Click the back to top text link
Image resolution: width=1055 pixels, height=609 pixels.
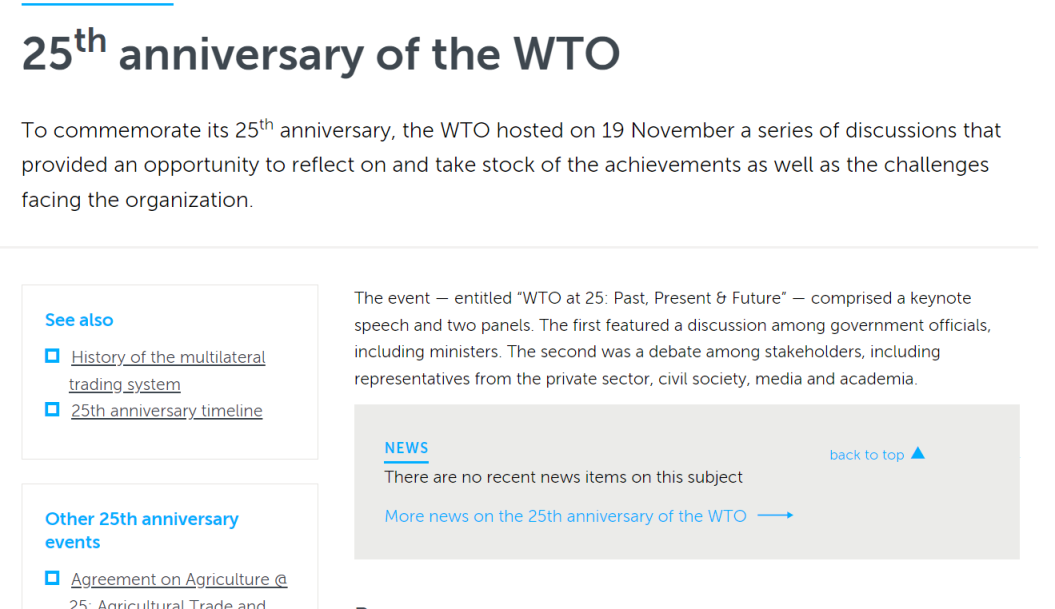coord(866,455)
